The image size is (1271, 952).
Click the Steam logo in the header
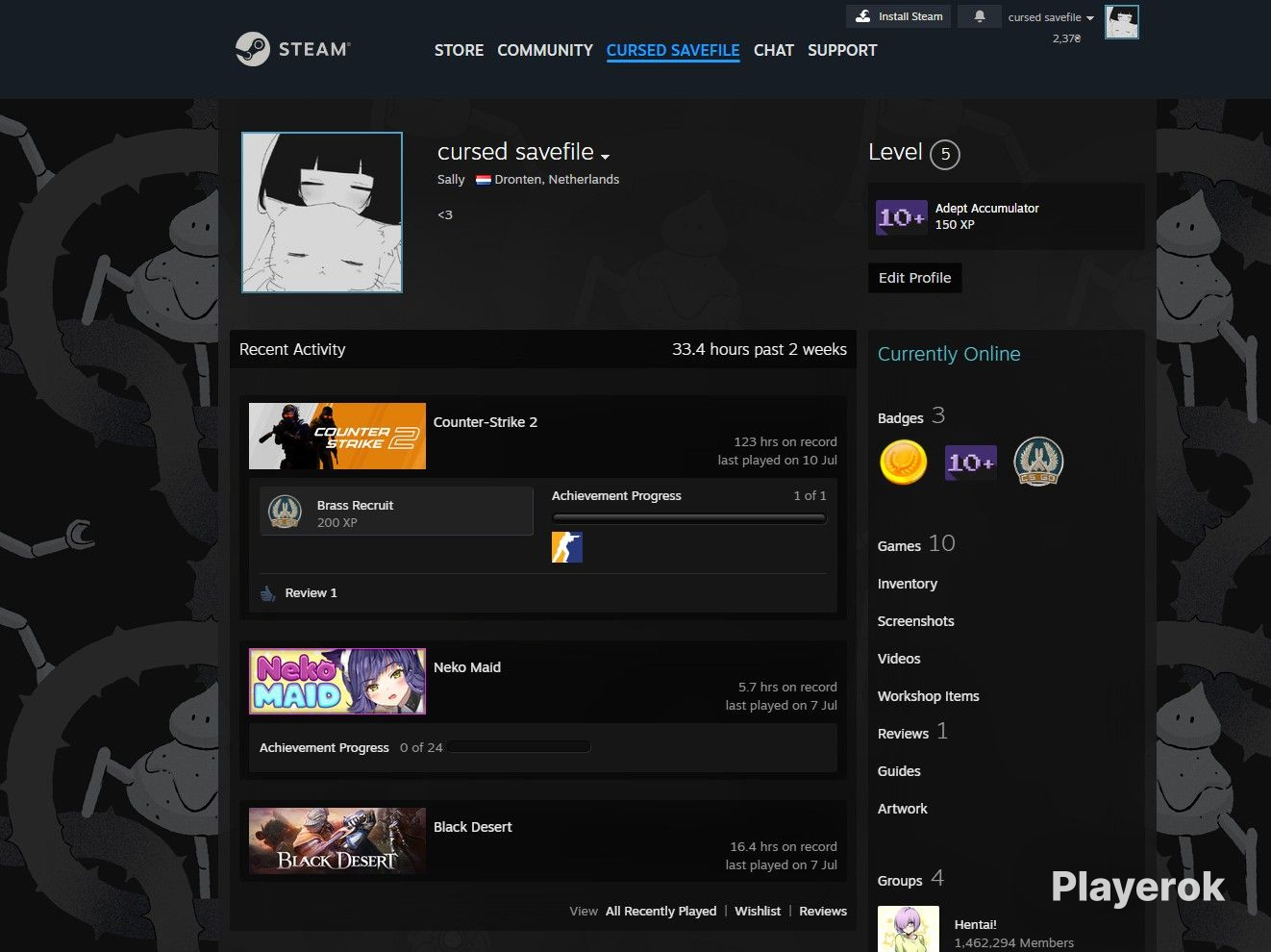coord(293,49)
